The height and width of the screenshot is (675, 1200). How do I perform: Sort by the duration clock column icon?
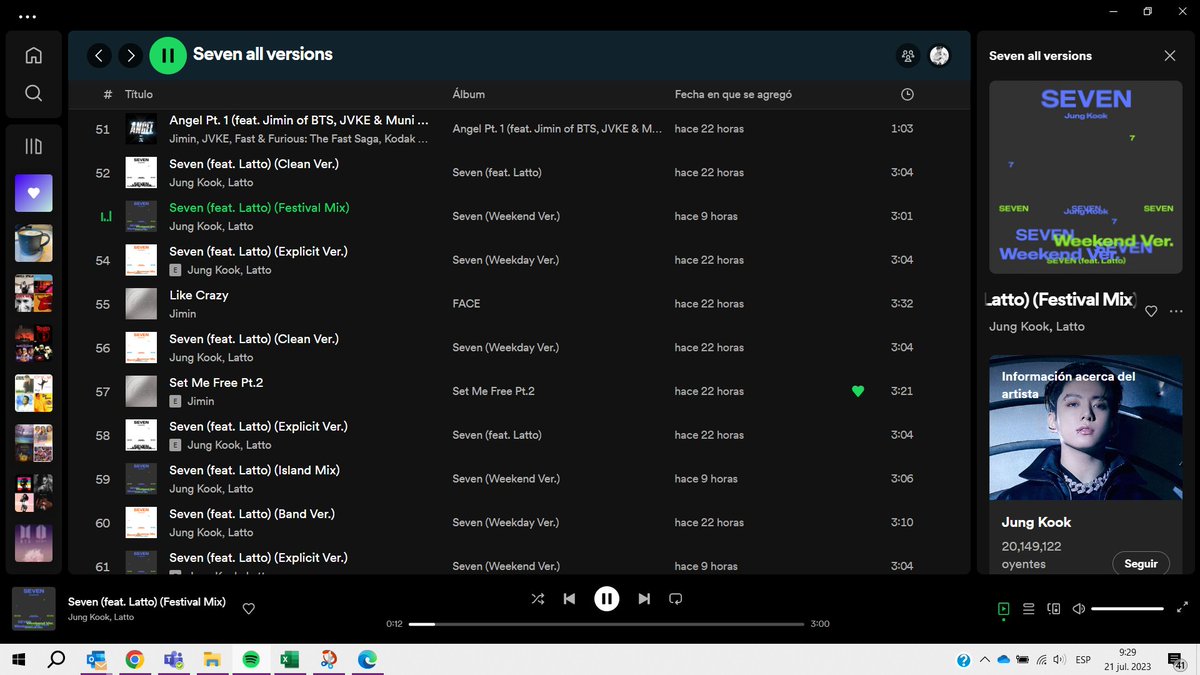coord(907,94)
